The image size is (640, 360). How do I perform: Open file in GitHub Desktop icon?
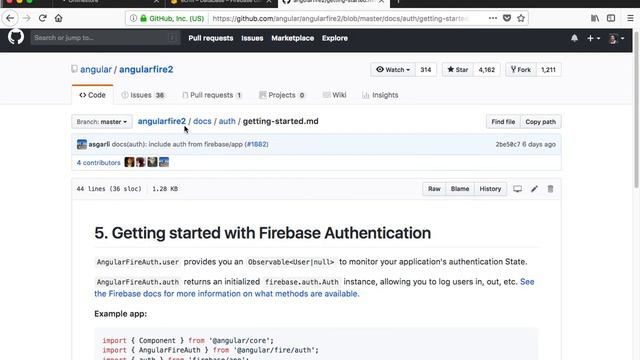(517, 189)
